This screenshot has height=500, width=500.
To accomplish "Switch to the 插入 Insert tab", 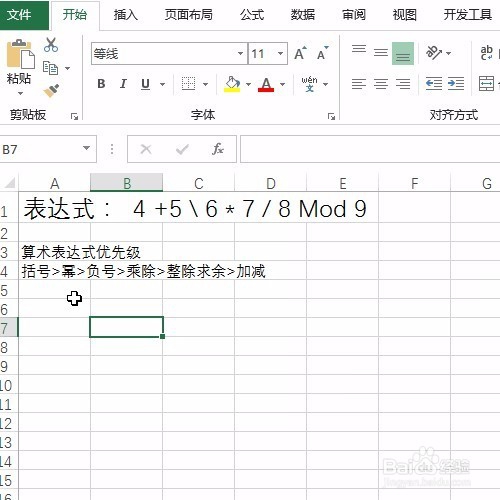I will pyautogui.click(x=125, y=15).
